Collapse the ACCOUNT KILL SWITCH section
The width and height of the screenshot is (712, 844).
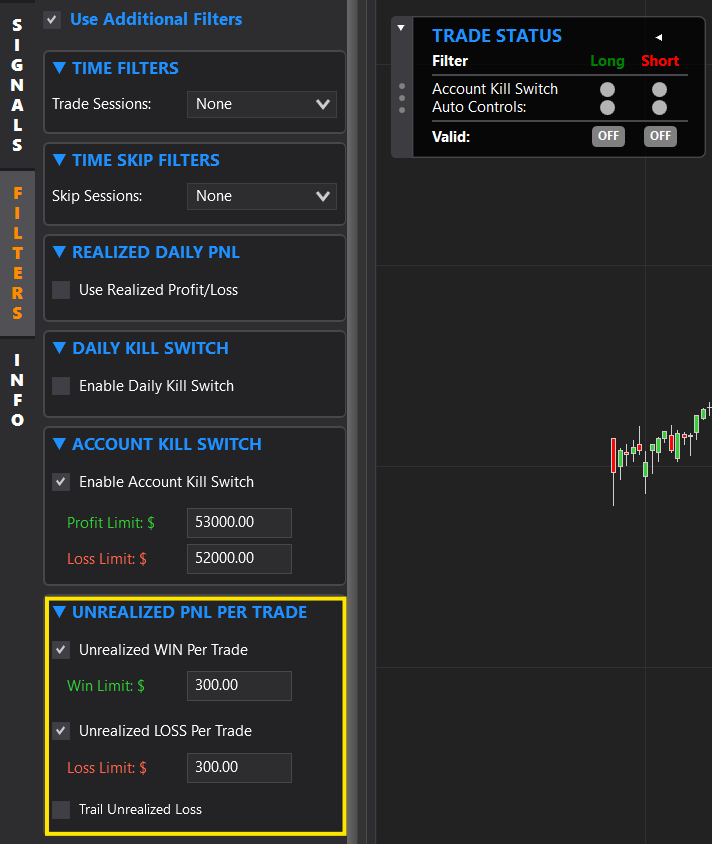tap(59, 444)
